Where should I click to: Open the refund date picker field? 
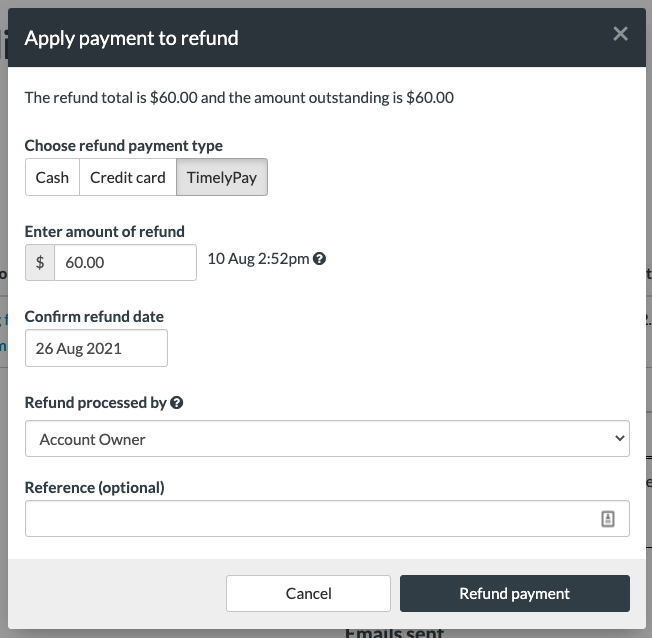point(96,348)
